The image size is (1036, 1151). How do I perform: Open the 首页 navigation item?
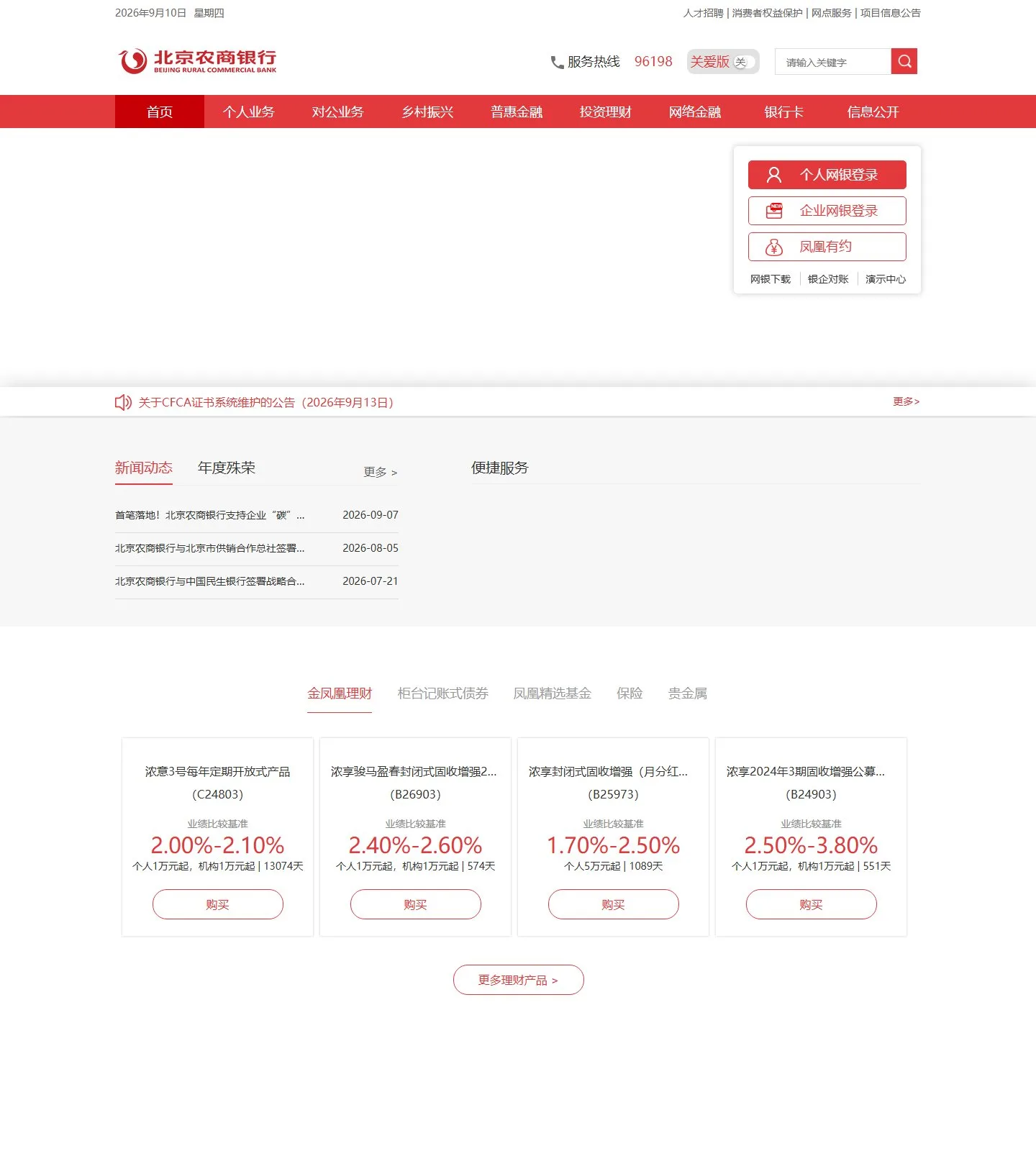pos(160,112)
